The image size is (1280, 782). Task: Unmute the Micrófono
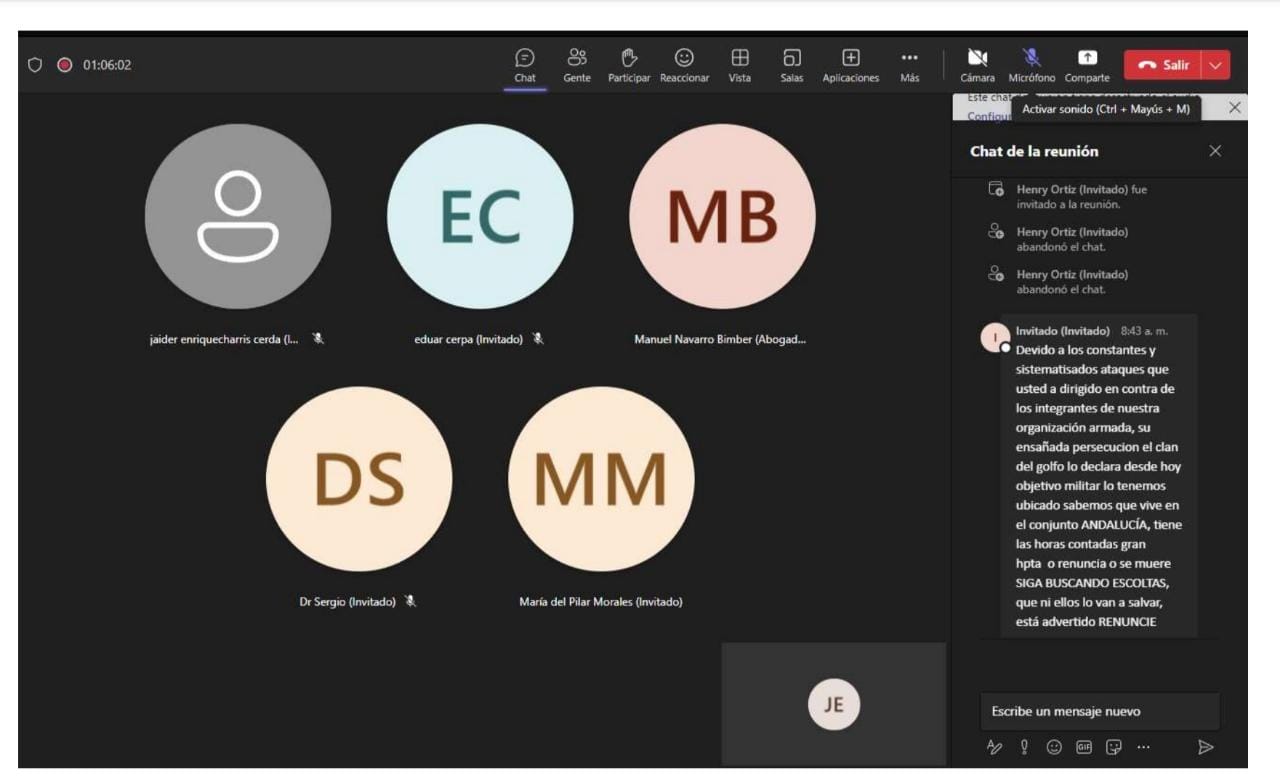(1031, 65)
